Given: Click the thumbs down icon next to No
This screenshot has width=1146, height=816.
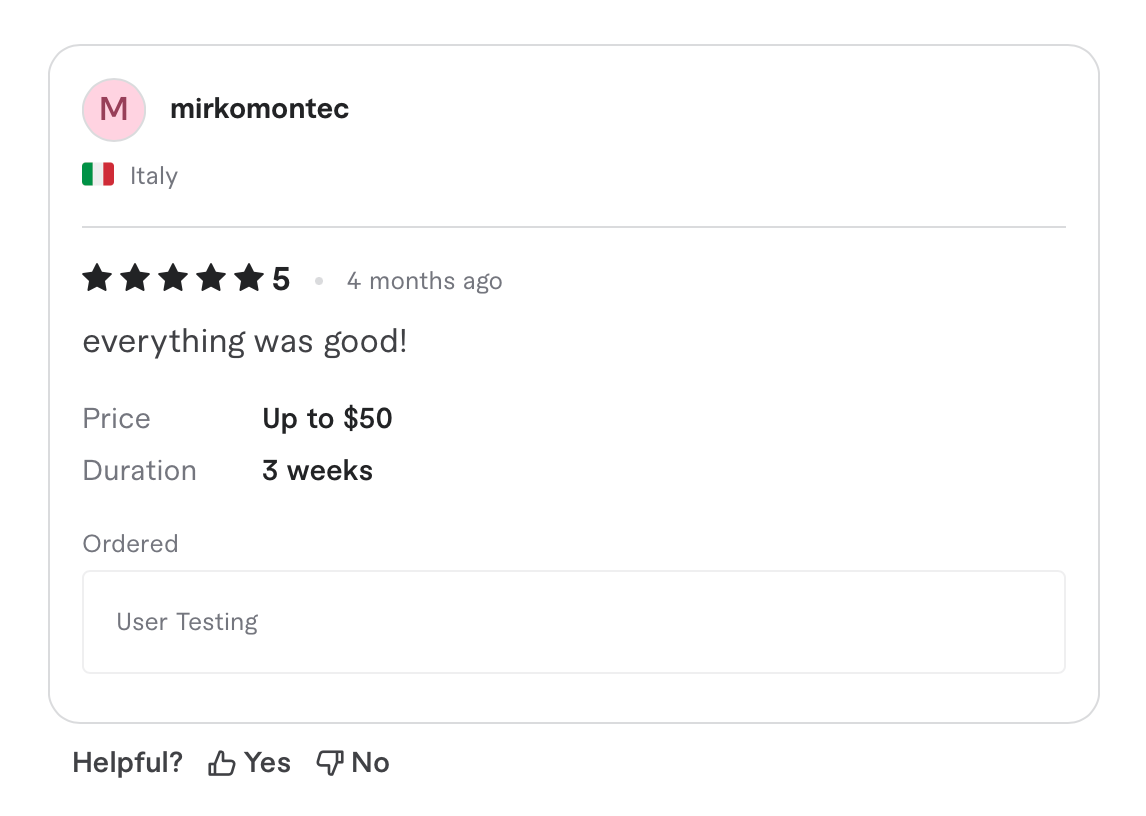Looking at the screenshot, I should tap(329, 762).
